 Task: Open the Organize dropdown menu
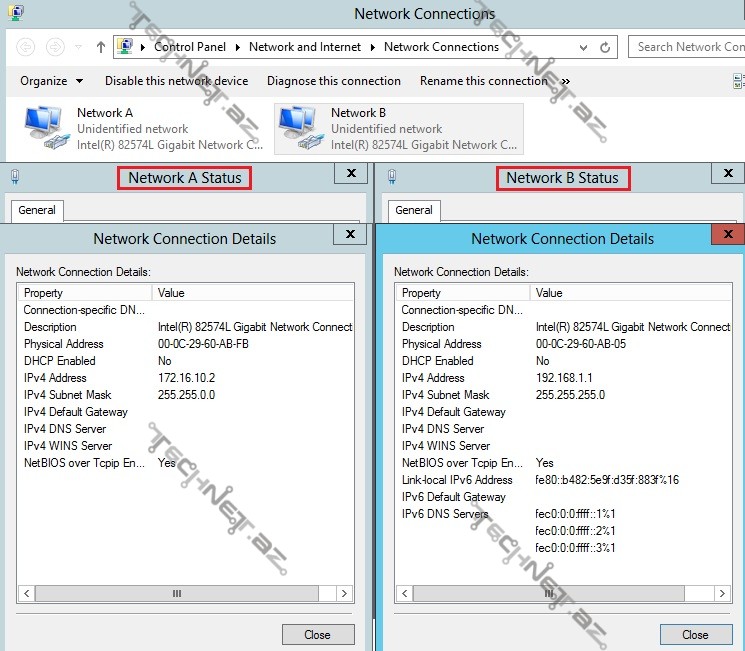[51, 81]
